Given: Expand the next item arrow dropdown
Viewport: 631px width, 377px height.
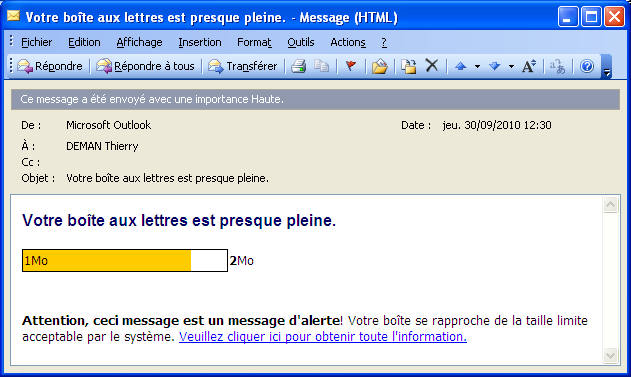Looking at the screenshot, I should tap(511, 66).
